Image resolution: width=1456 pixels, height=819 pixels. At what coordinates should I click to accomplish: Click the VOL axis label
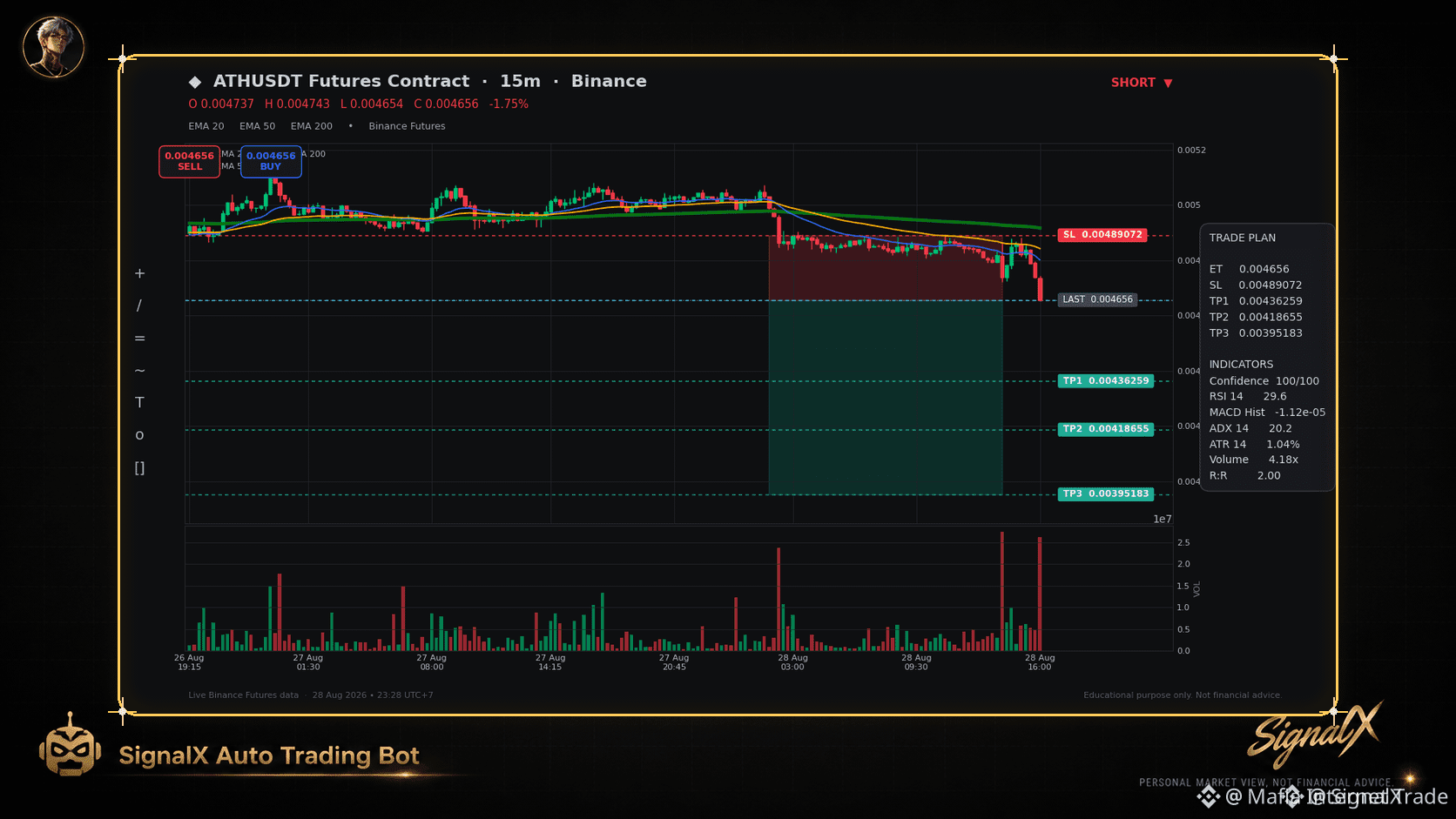coord(1197,589)
